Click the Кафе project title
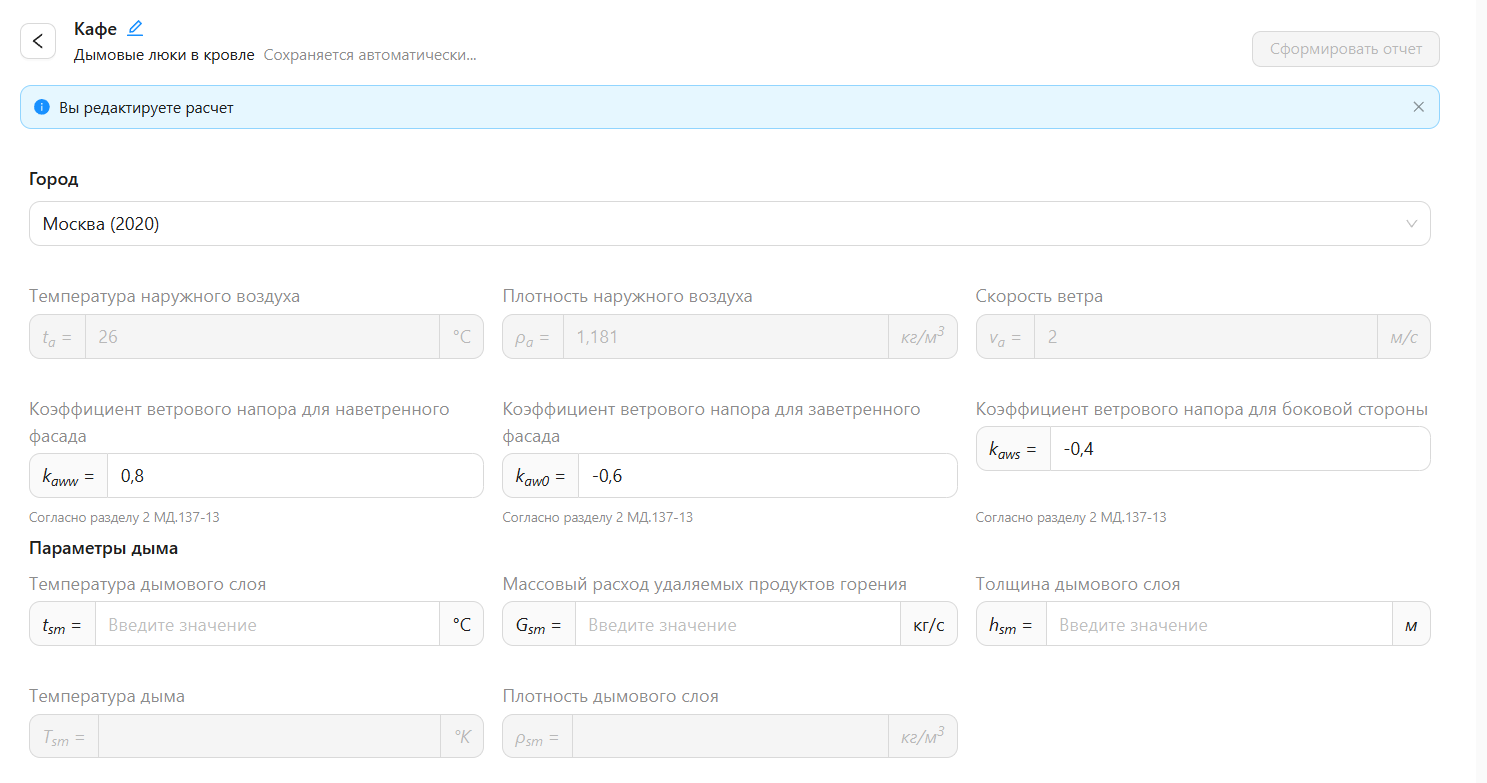The width and height of the screenshot is (1487, 783). 95,29
